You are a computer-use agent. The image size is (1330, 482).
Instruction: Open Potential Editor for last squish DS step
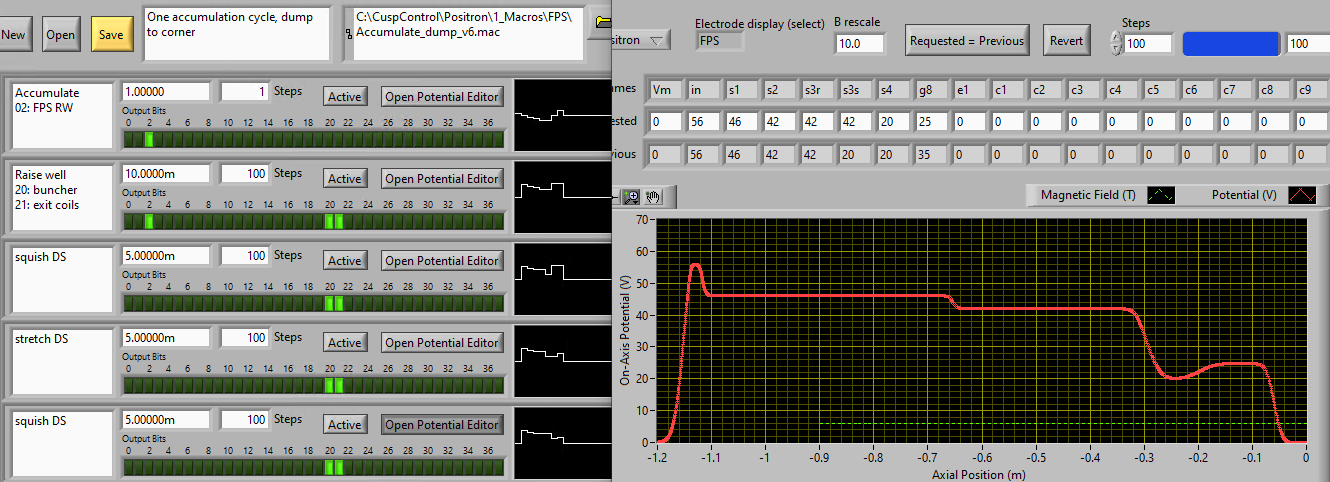442,425
